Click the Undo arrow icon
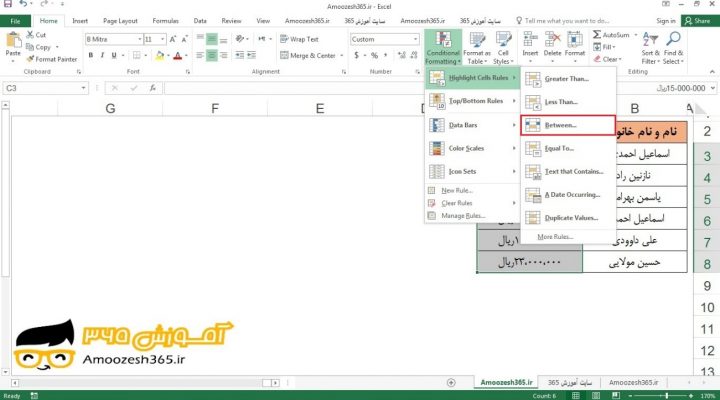 [x=23, y=4]
